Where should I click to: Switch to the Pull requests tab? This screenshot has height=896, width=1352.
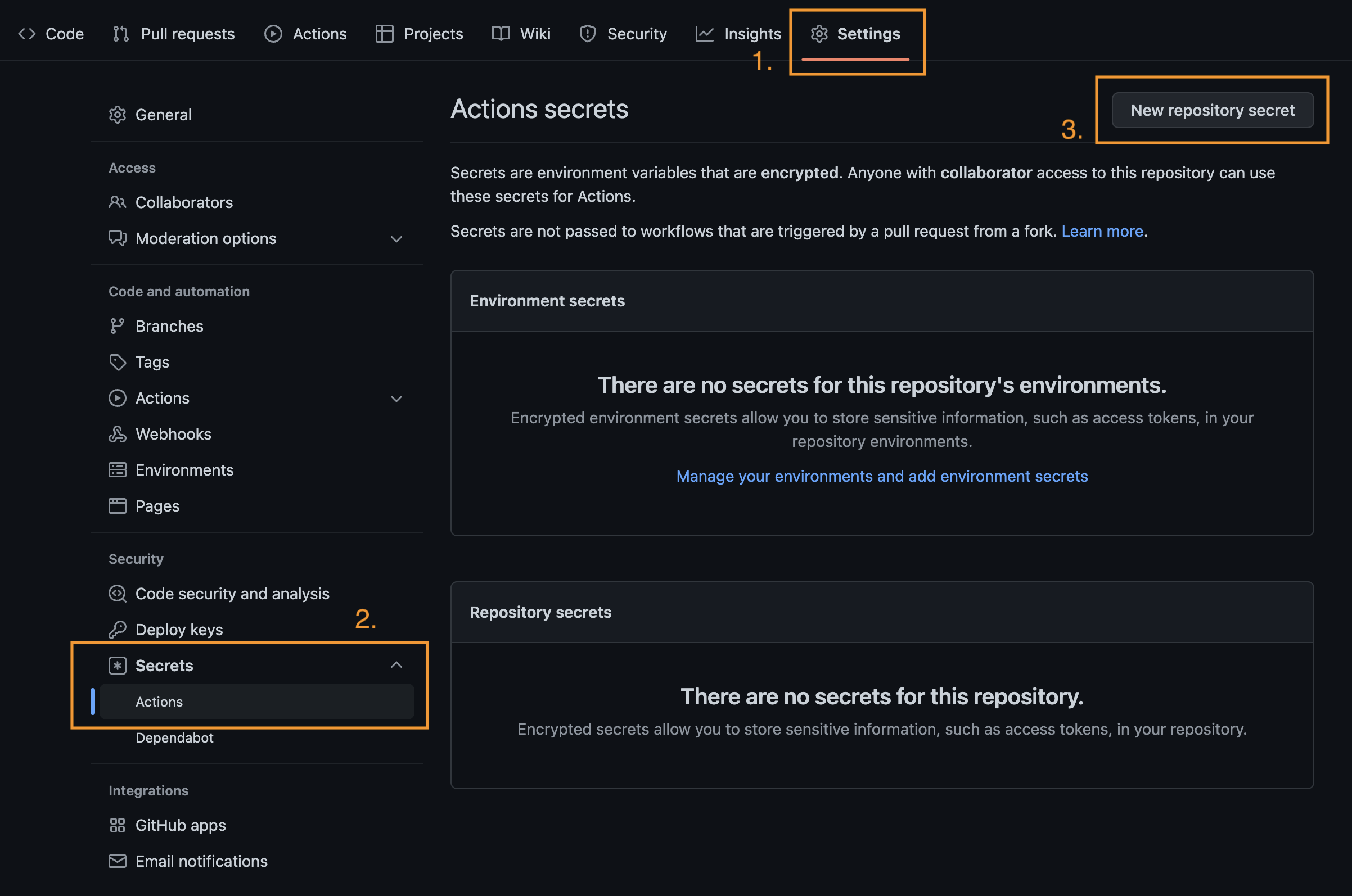(x=174, y=34)
